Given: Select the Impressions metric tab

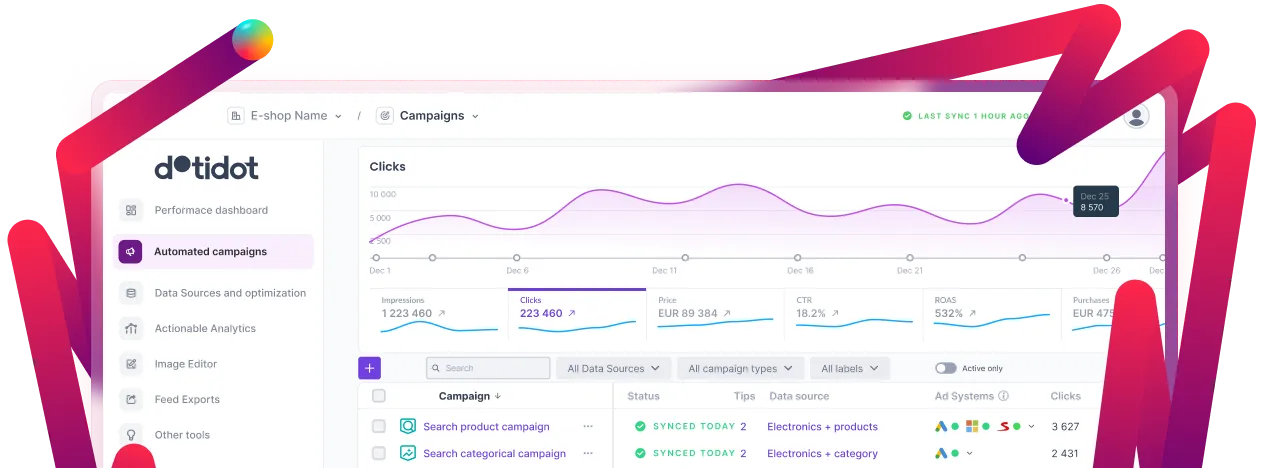Looking at the screenshot, I should point(438,315).
